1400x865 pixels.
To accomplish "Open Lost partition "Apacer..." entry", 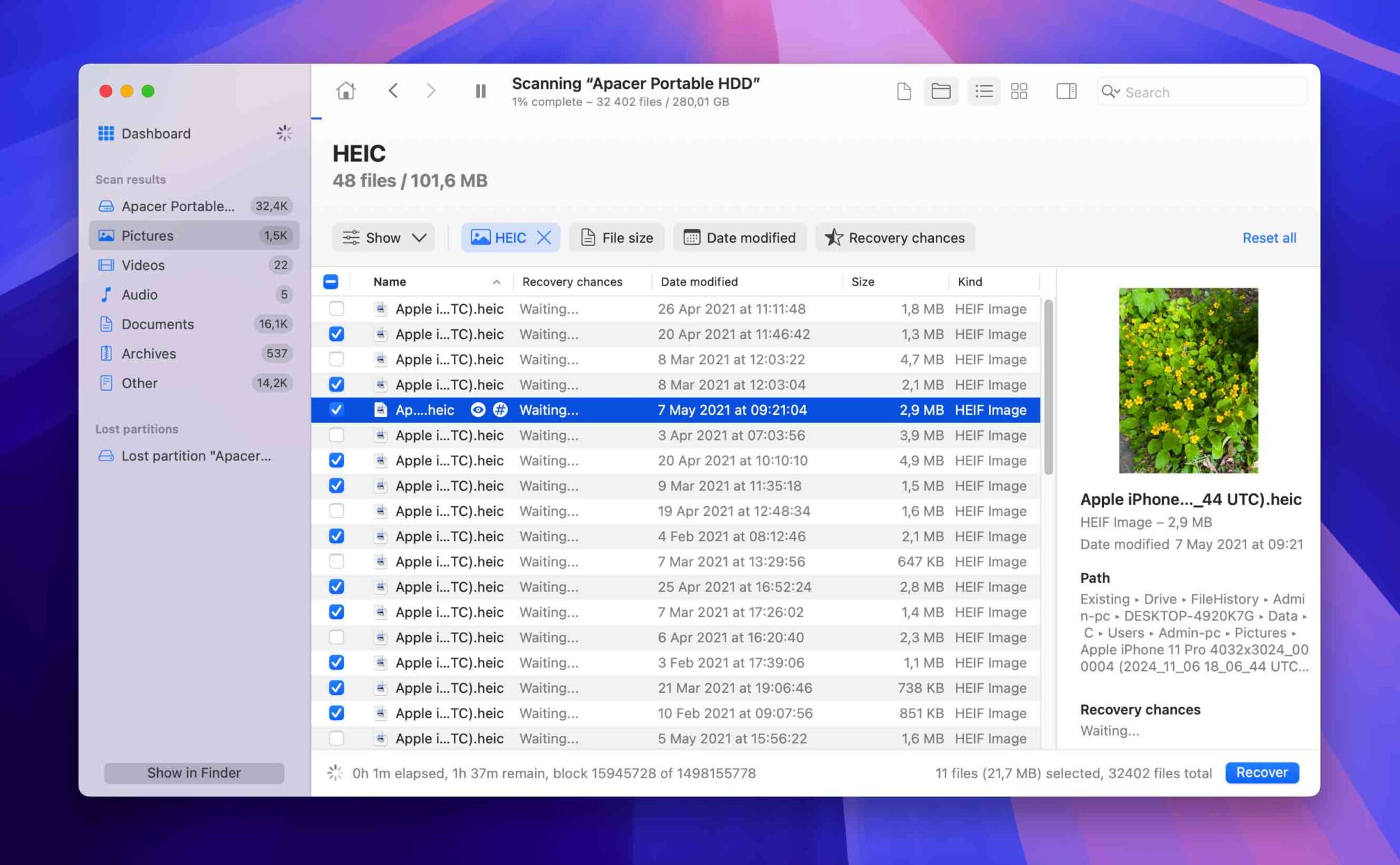I will [194, 456].
